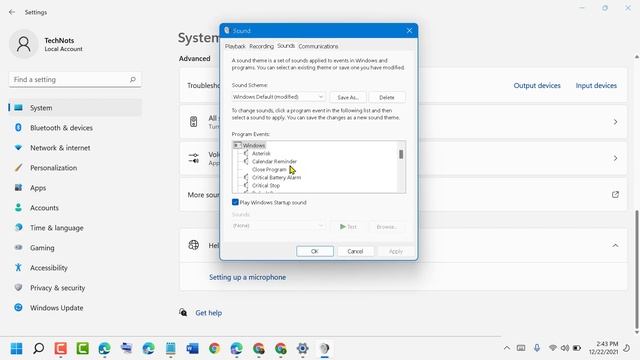
Task: Click the Settings back arrow
Action: 12,12
